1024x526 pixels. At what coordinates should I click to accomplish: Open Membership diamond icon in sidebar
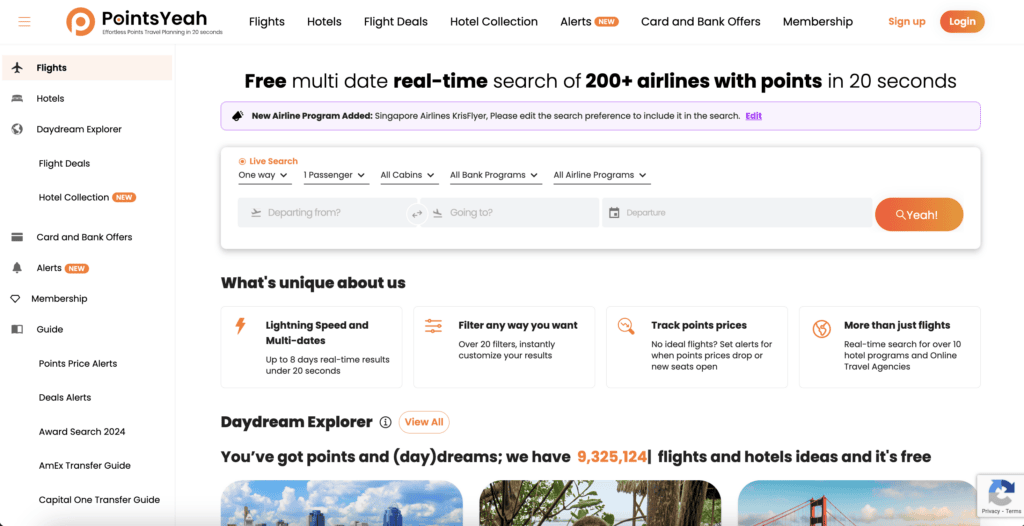coord(16,299)
